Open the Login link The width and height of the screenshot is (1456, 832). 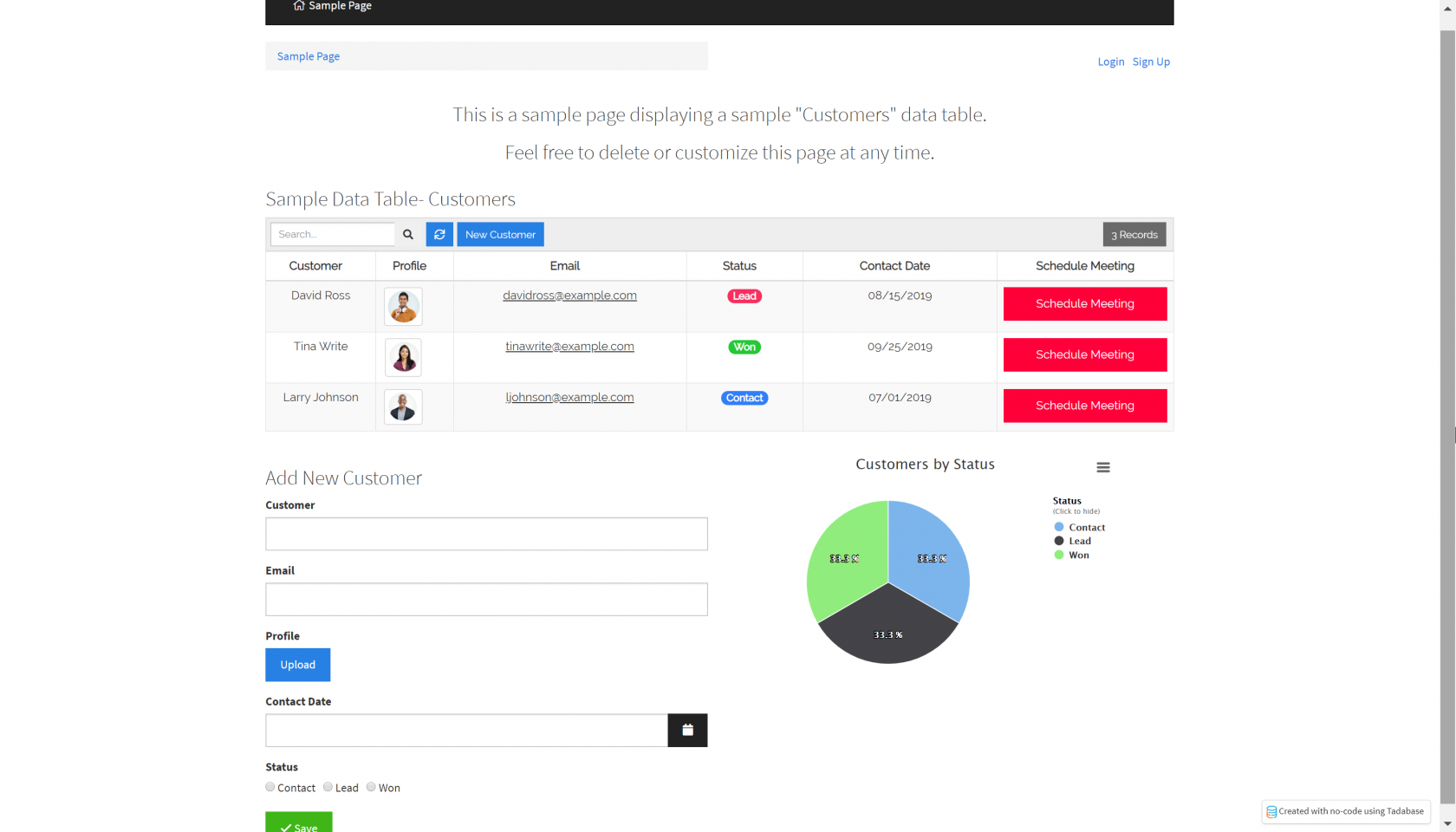(x=1111, y=62)
